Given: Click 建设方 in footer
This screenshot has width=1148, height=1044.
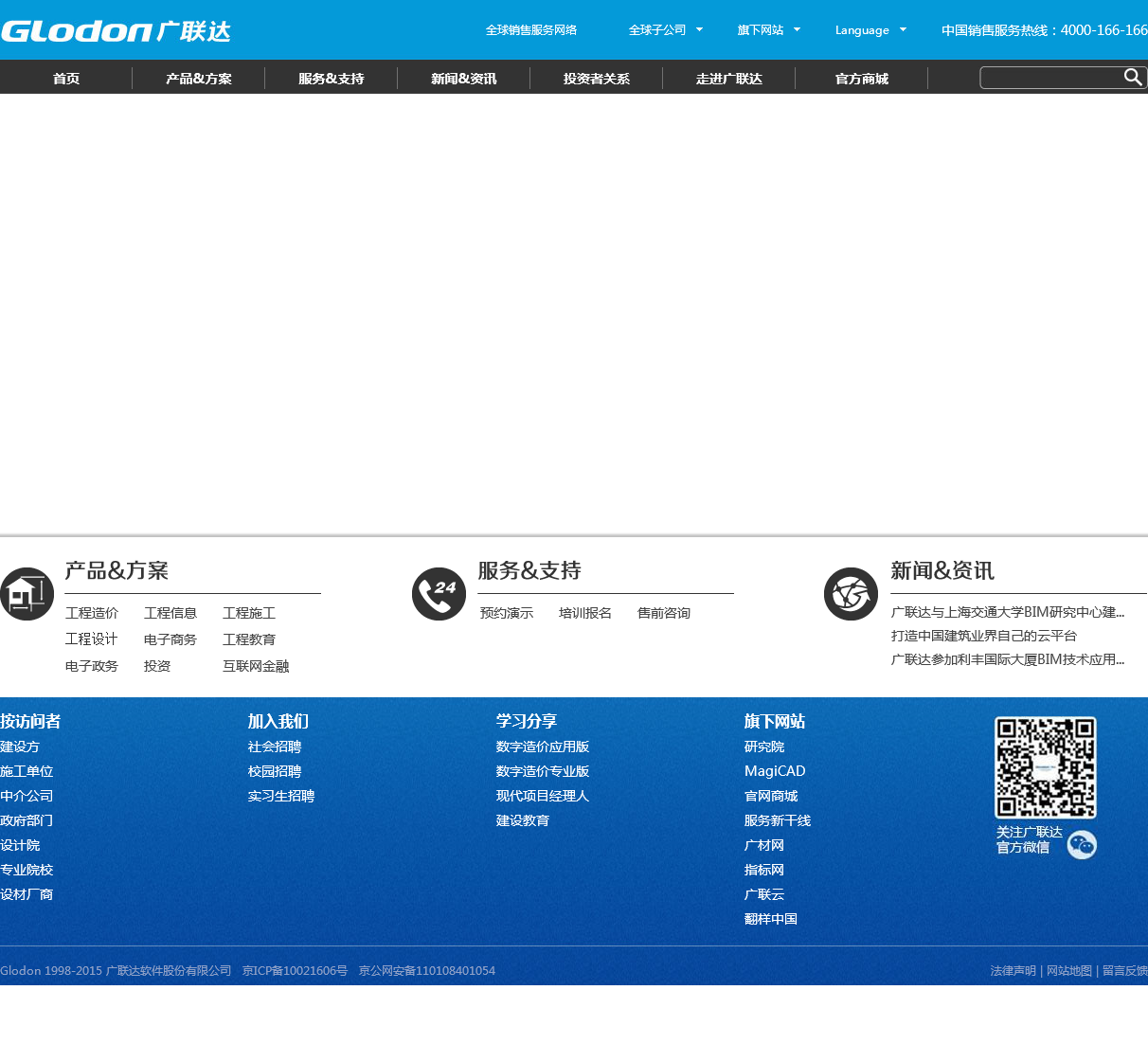Looking at the screenshot, I should pyautogui.click(x=20, y=747).
